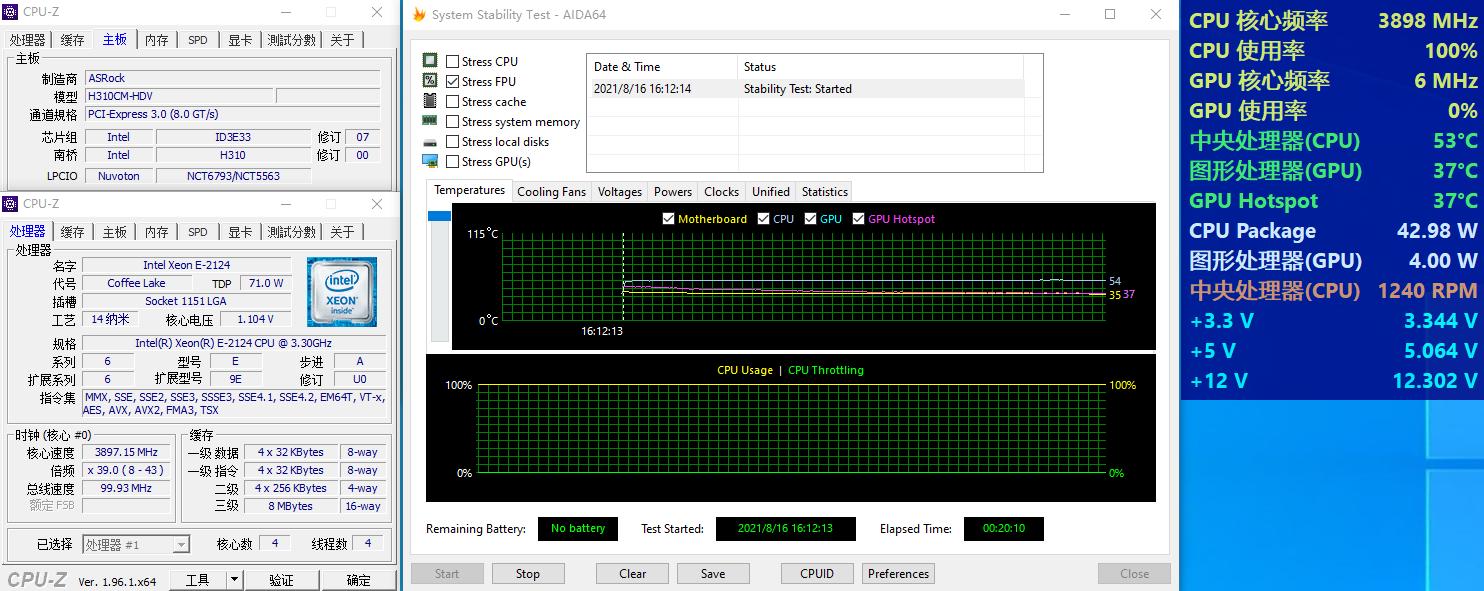Enable the Stress CPU checkbox
The image size is (1484, 591).
click(453, 62)
